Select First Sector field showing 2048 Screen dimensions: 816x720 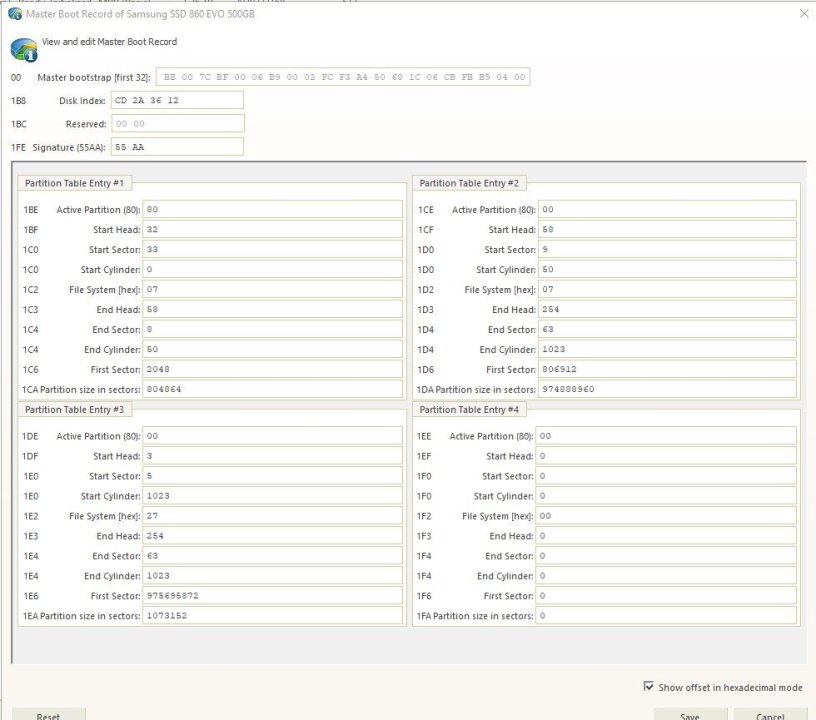tap(272, 370)
